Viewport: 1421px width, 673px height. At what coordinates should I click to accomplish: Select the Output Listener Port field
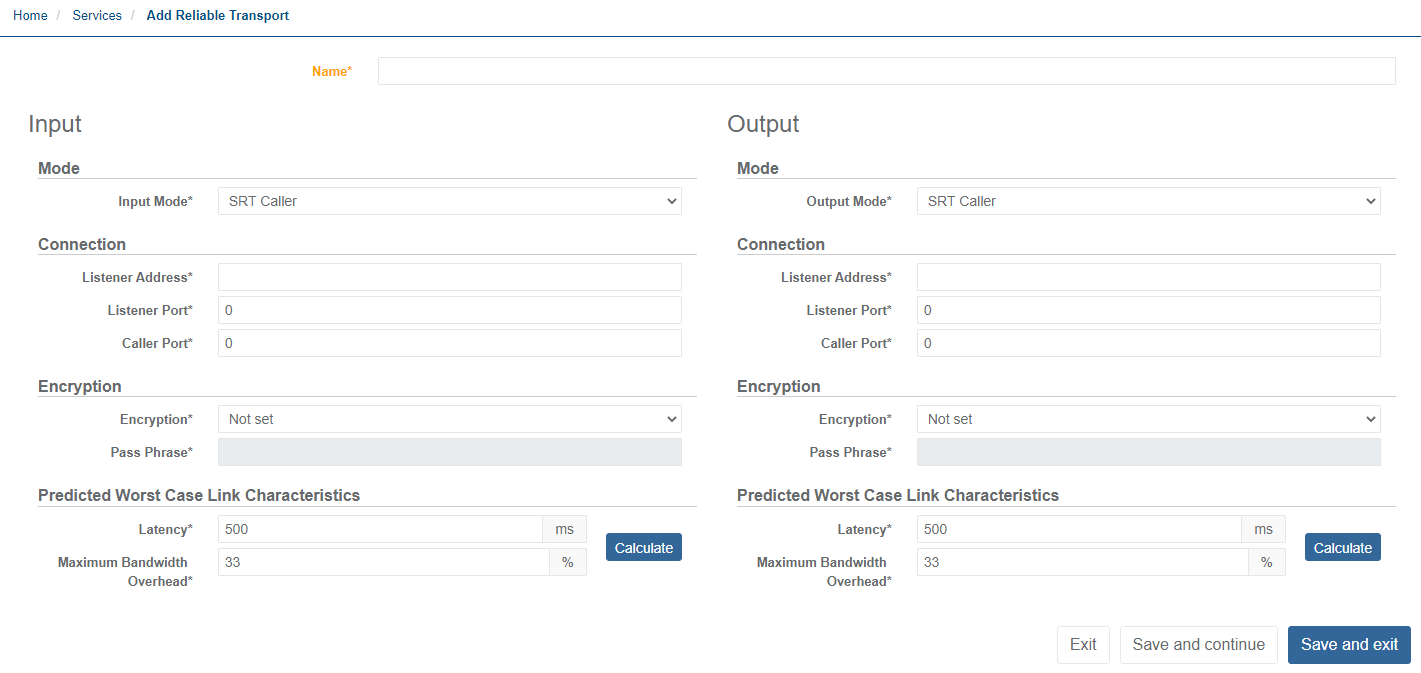tap(1147, 310)
